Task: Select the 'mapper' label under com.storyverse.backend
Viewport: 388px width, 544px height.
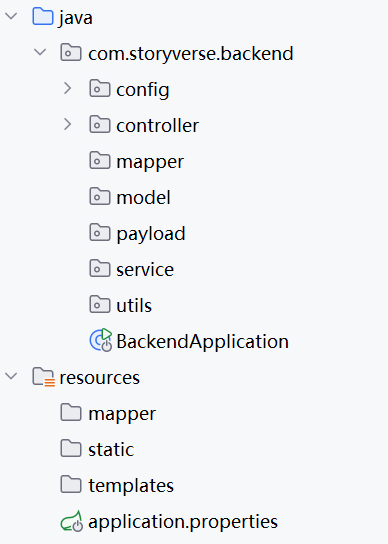Action: click(150, 162)
